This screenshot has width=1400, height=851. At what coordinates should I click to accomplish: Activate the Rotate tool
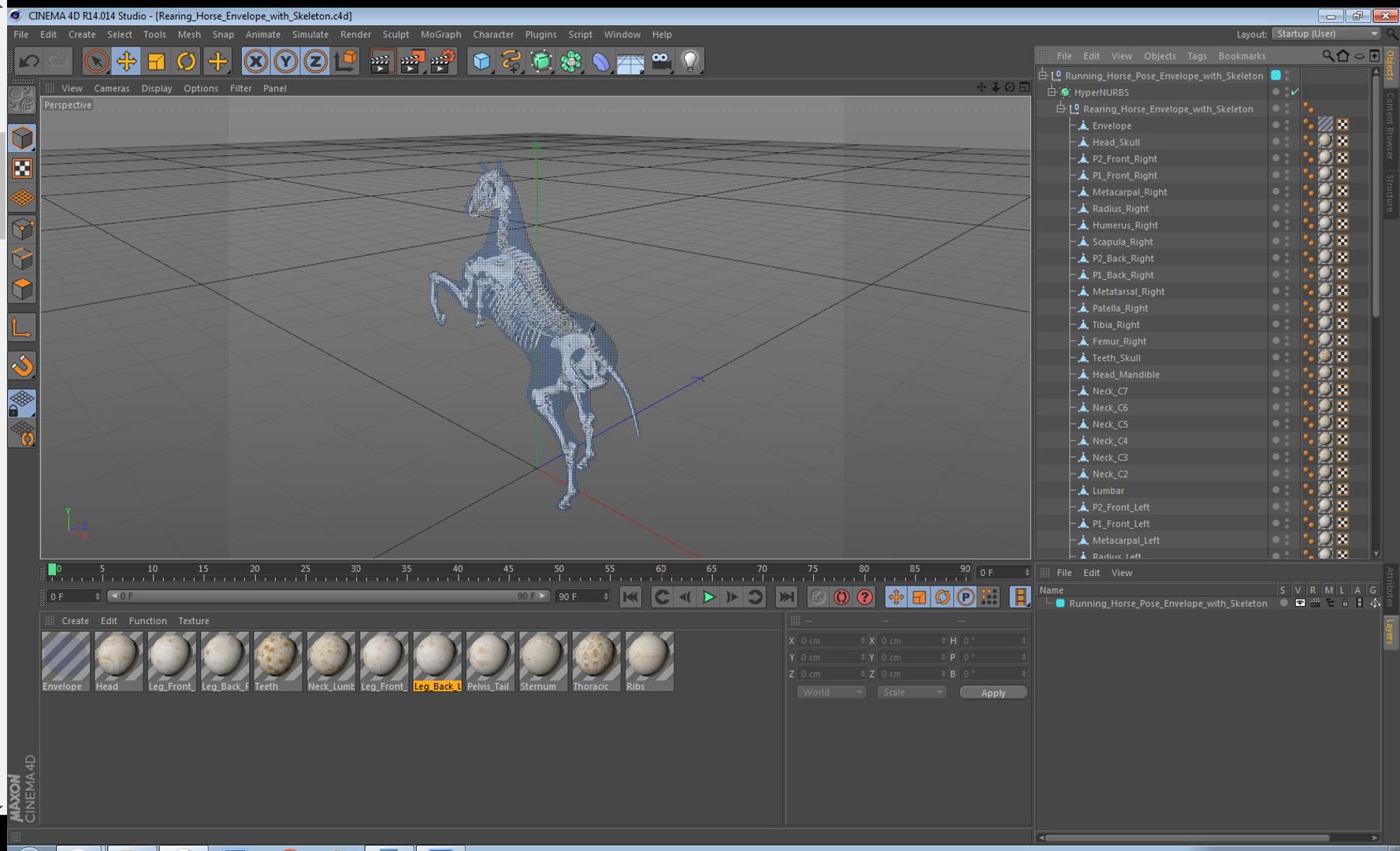coord(186,61)
